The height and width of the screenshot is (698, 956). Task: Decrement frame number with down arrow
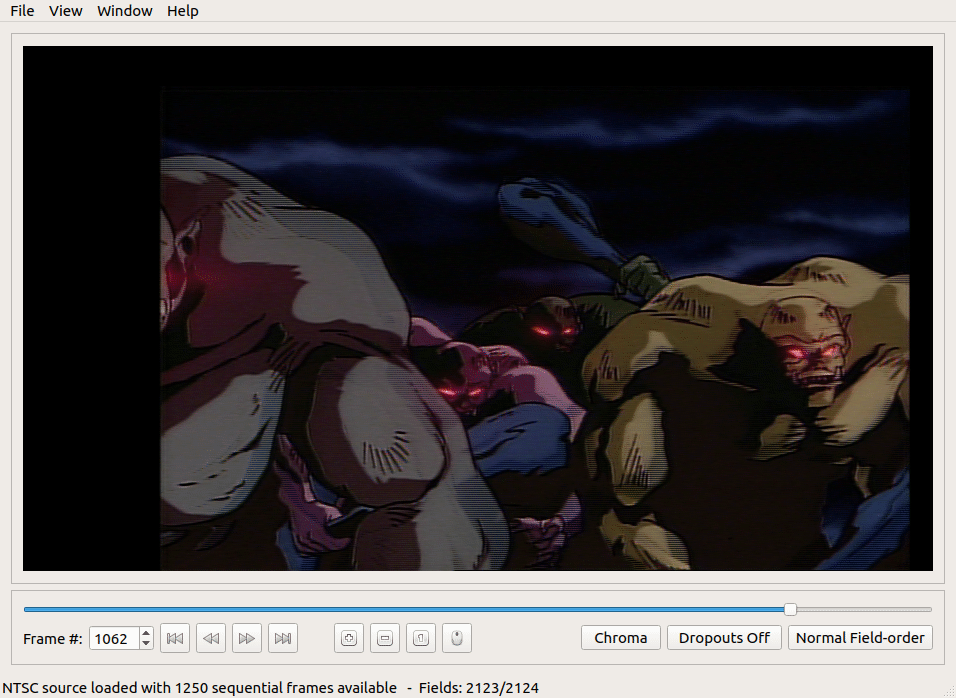pos(146,644)
